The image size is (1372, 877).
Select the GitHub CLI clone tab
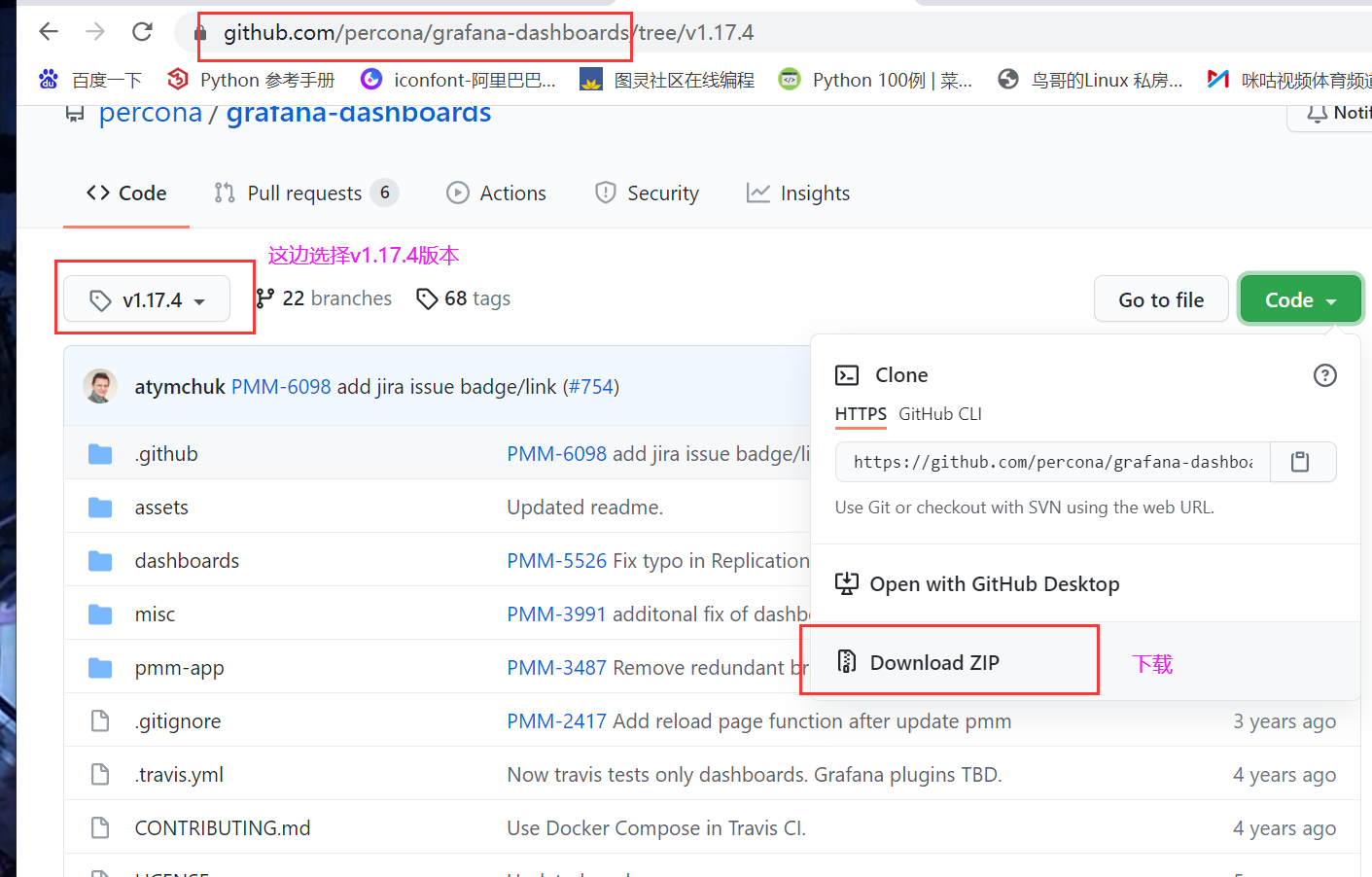[x=940, y=414]
